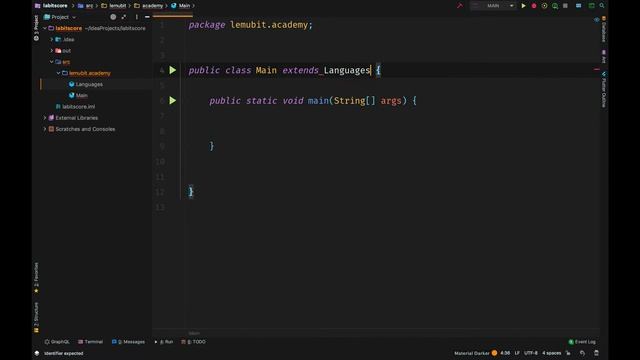The width and height of the screenshot is (640, 360).
Task: Click the red error stripe mark beside line 4
Action: pyautogui.click(x=597, y=70)
